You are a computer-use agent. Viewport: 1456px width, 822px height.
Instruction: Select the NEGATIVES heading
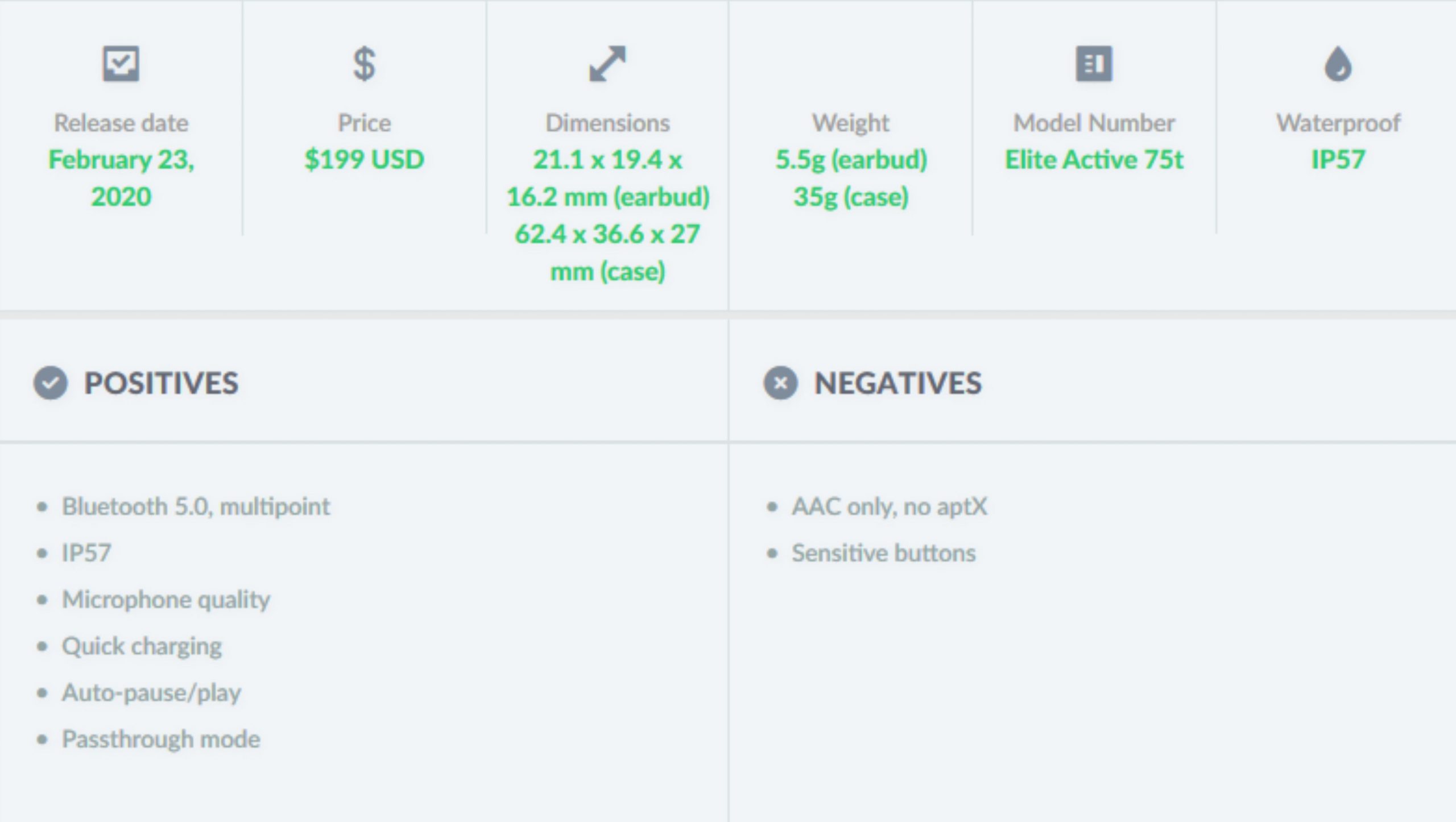click(x=897, y=383)
